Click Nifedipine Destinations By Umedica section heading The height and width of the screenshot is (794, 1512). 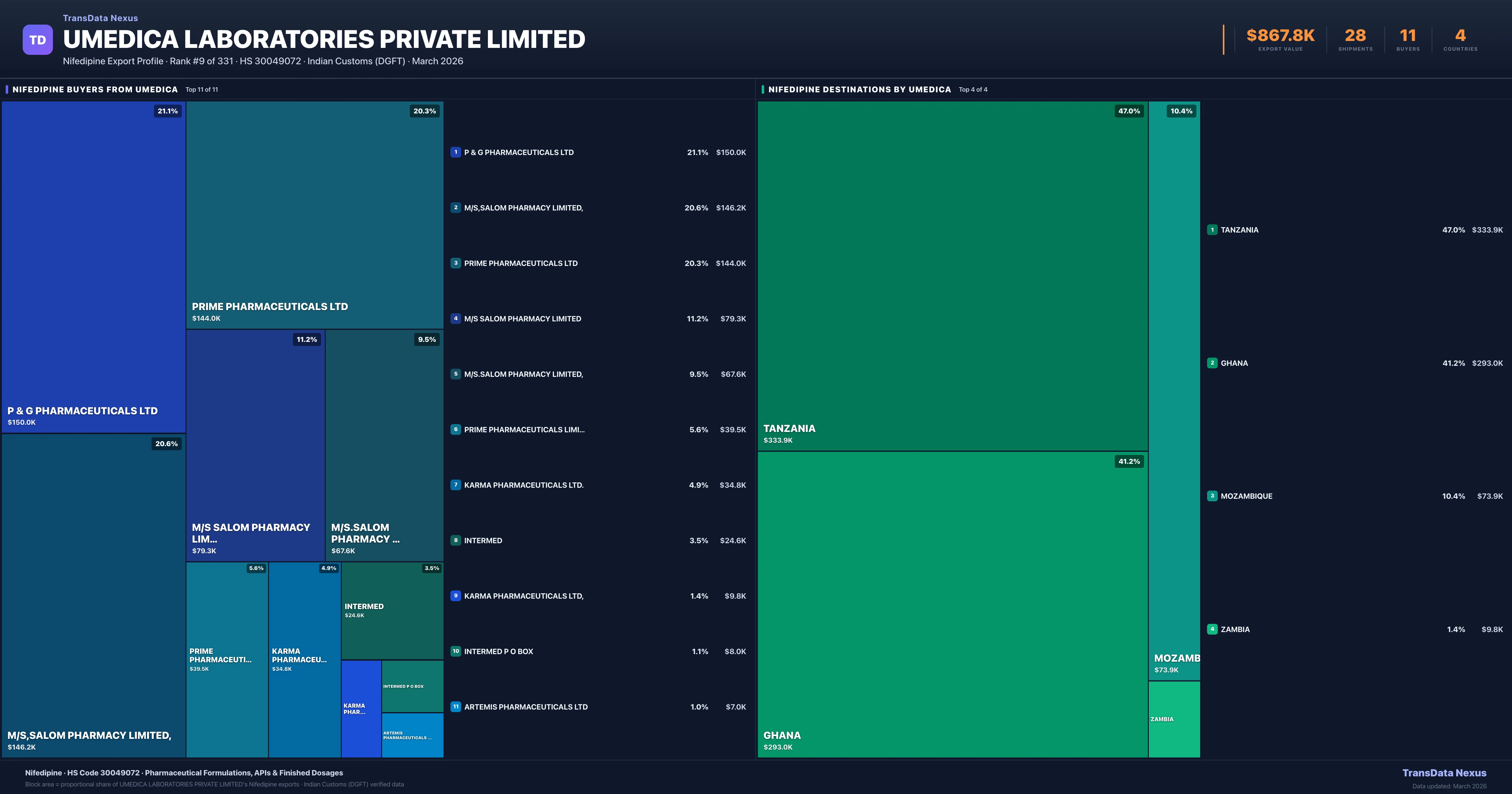point(859,89)
